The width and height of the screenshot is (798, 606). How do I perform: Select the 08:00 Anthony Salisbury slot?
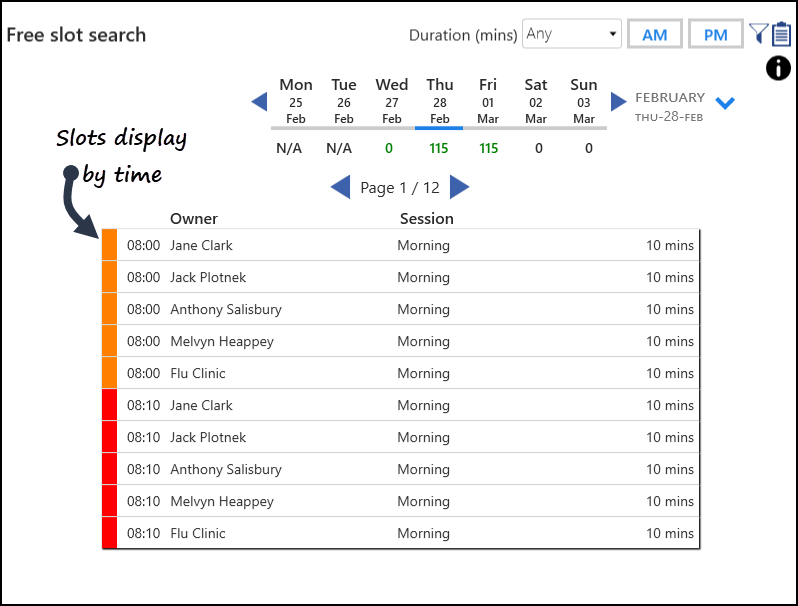pyautogui.click(x=400, y=309)
